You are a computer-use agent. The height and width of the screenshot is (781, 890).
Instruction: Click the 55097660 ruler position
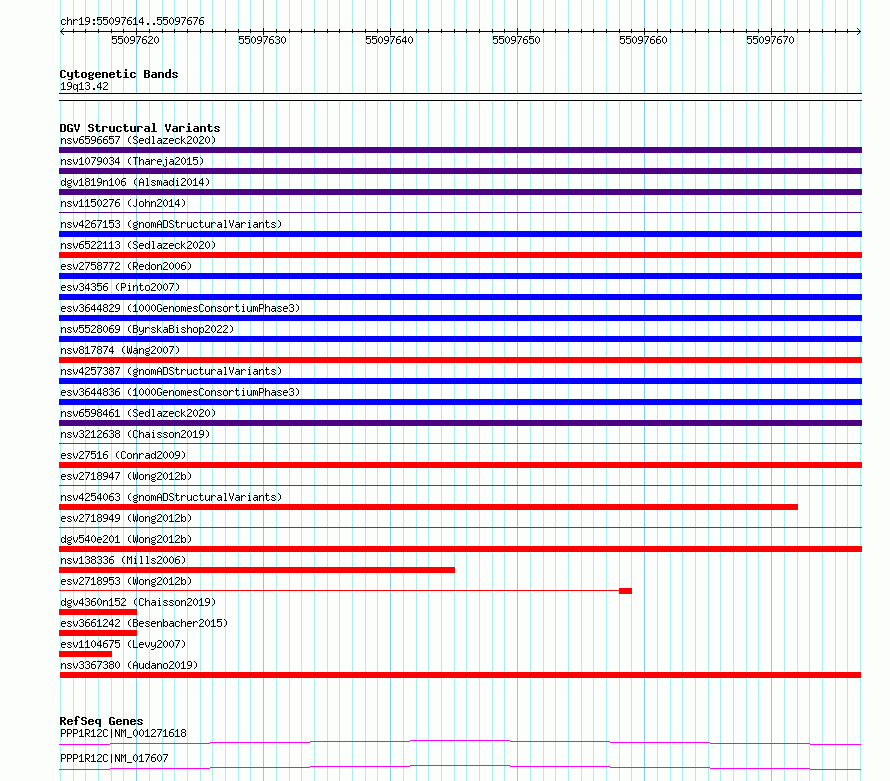(x=643, y=40)
